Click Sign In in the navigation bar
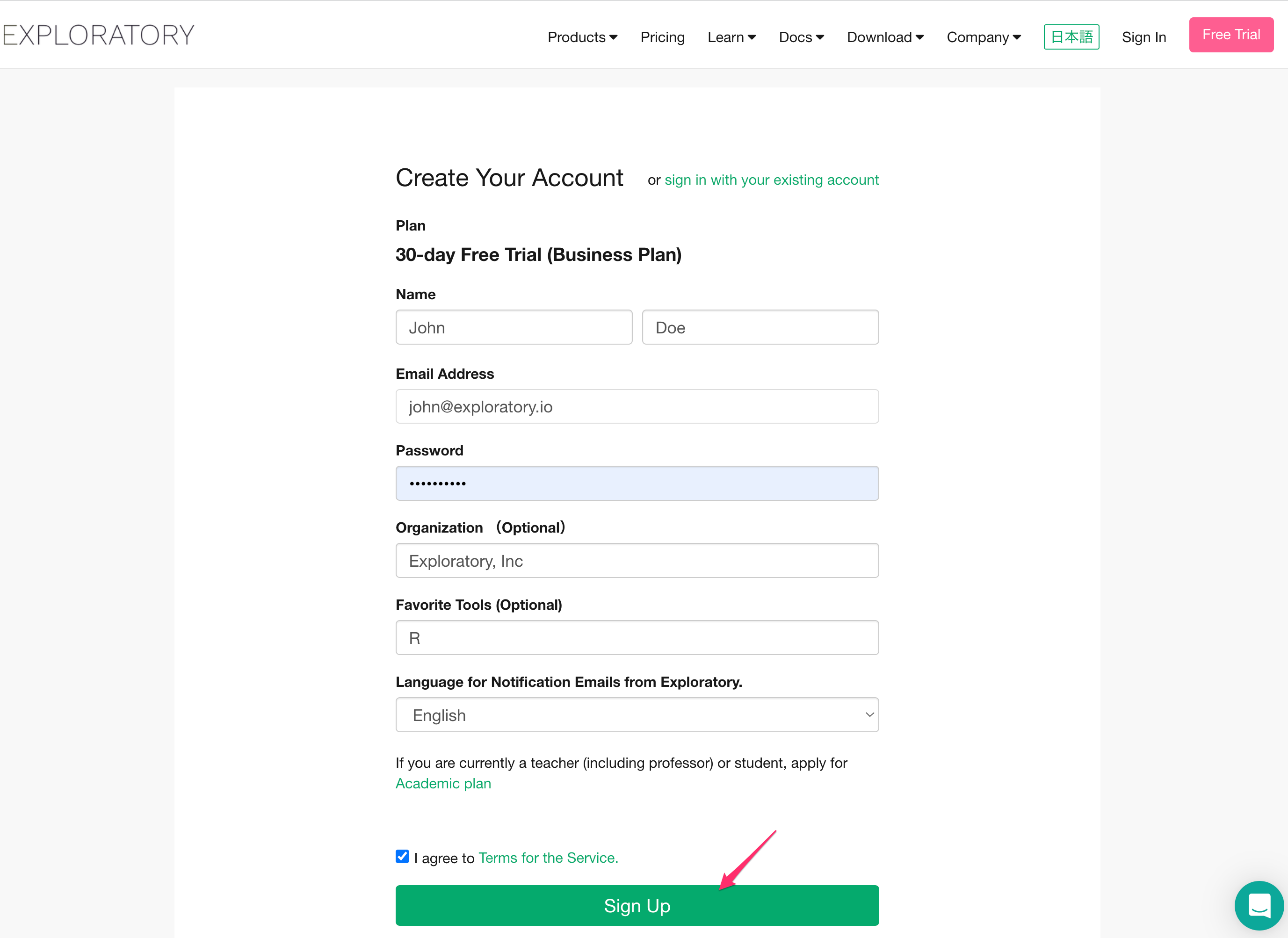 pyautogui.click(x=1144, y=37)
